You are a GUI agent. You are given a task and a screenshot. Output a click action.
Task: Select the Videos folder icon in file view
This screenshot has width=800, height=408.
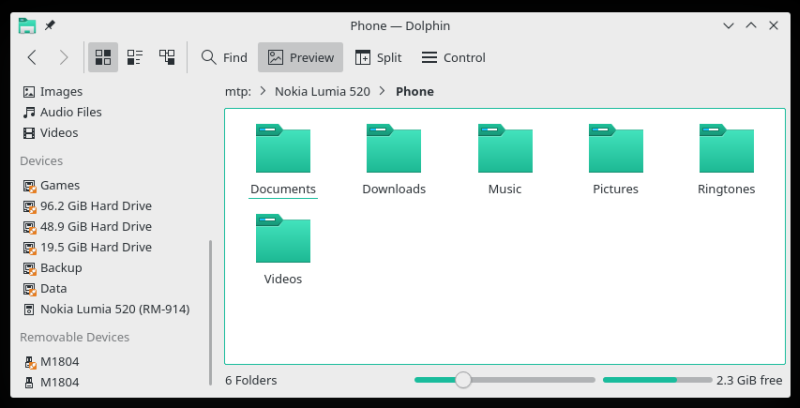coord(283,238)
